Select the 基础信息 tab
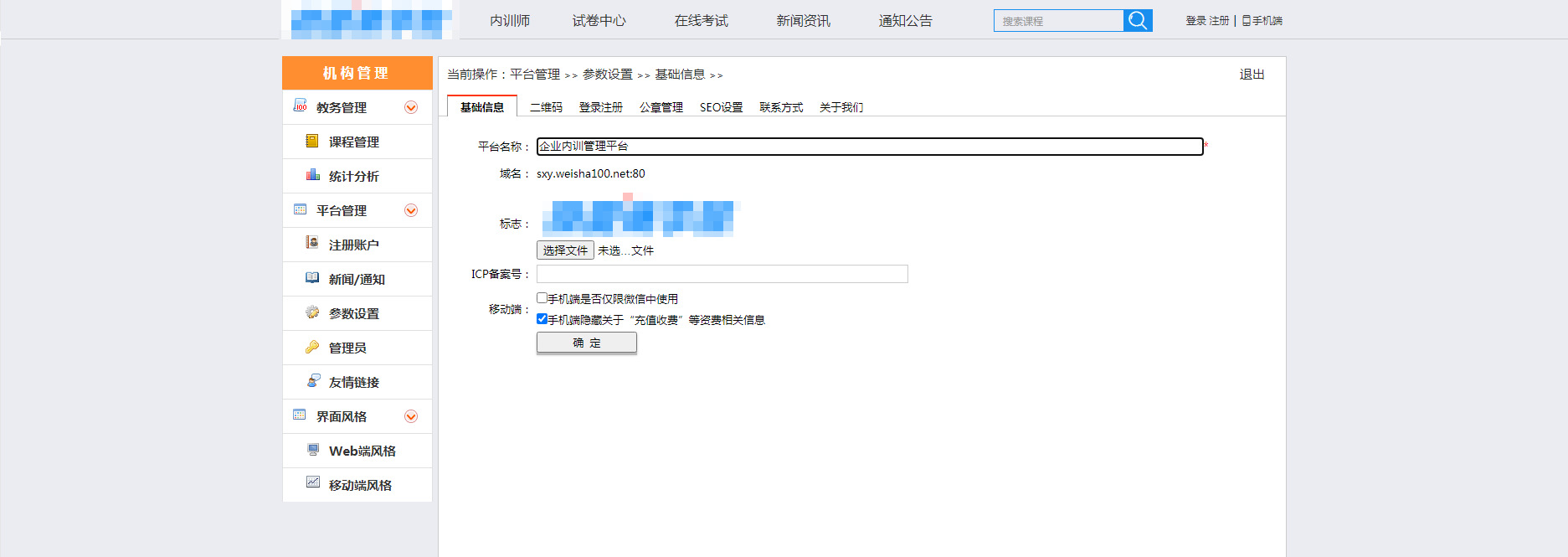The height and width of the screenshot is (557, 1568). [x=482, y=106]
